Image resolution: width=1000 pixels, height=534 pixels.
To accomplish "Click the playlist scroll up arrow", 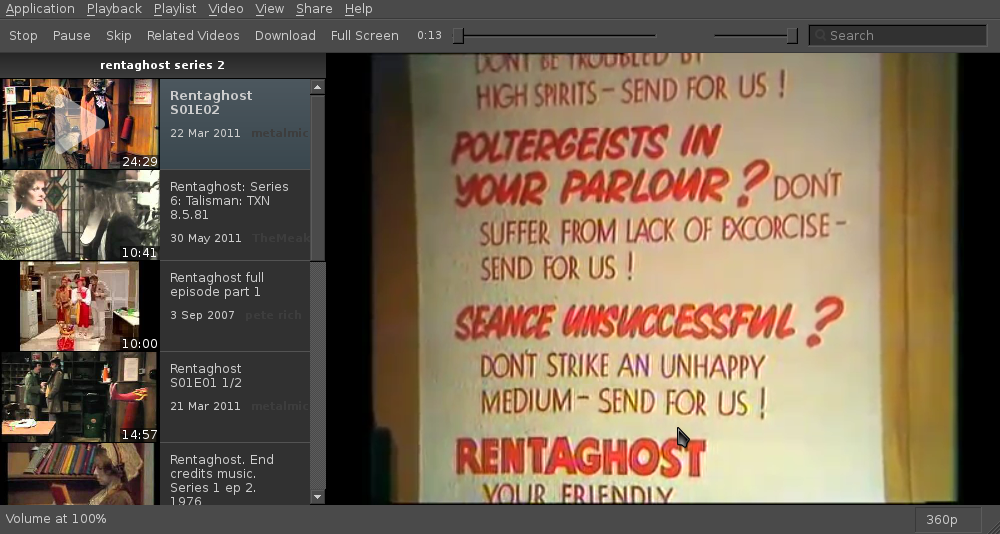I will 318,86.
